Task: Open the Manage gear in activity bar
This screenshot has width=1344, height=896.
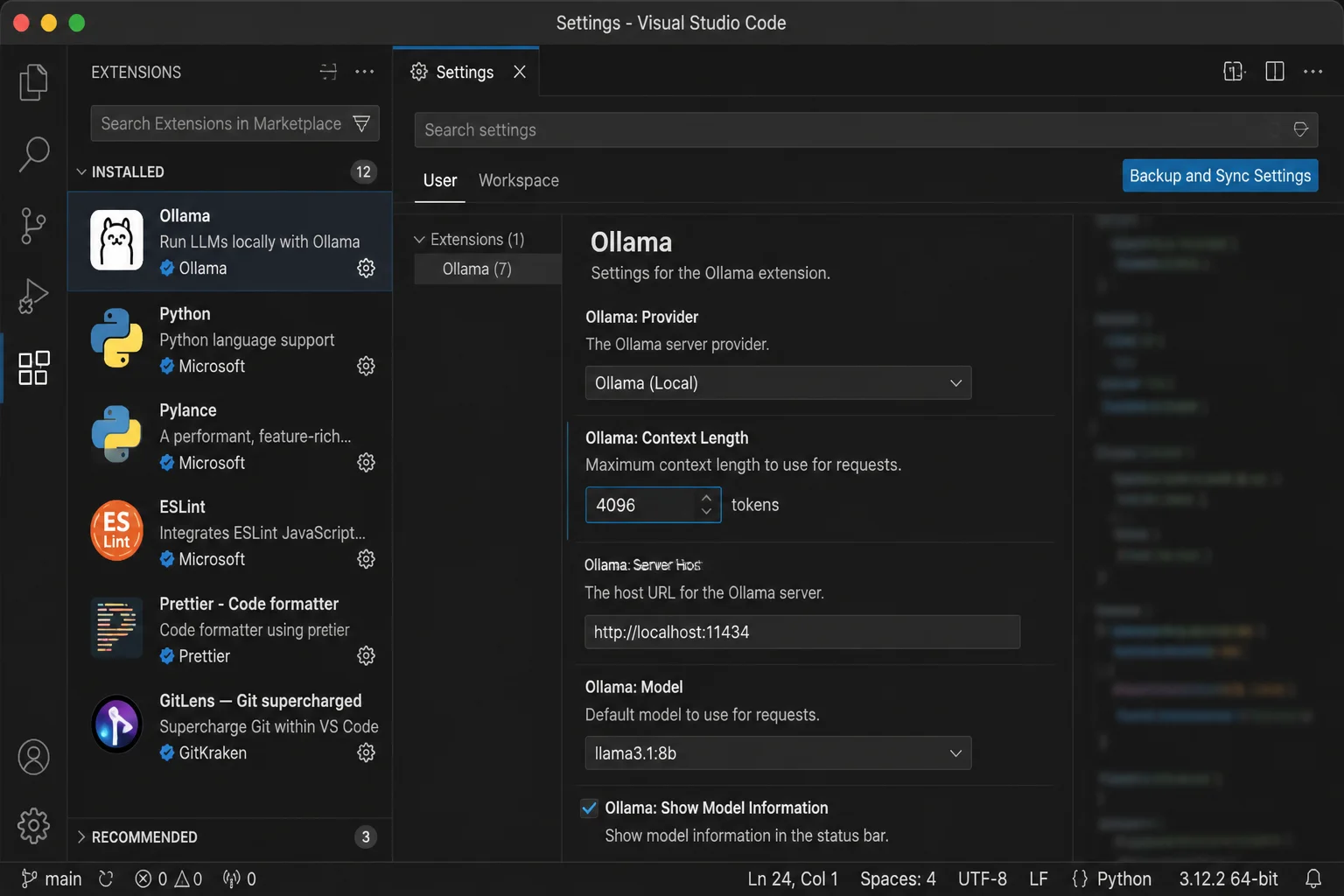Action: click(33, 825)
